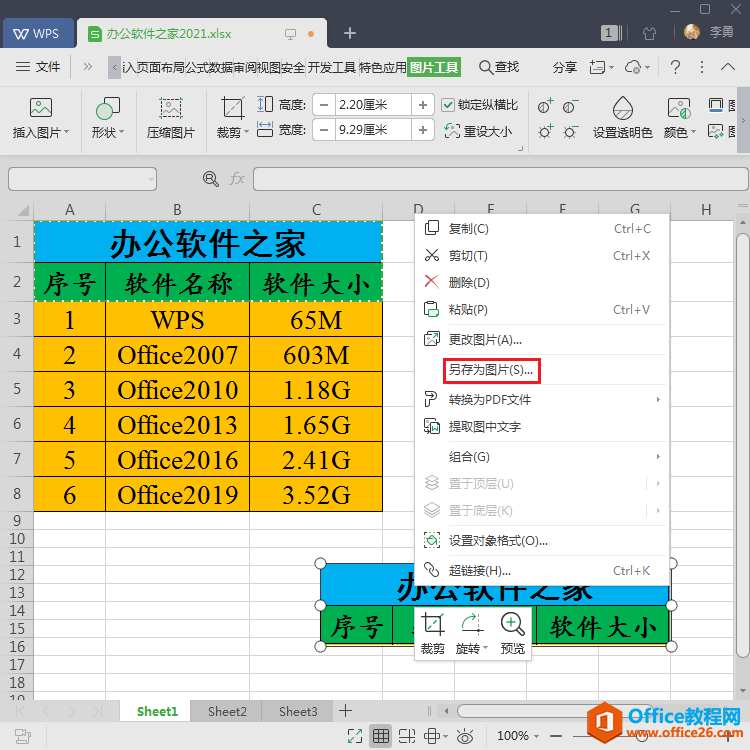Screen dimensions: 750x750
Task: Toggle Lock Aspect Ratio (锁定纵横比) checkbox
Action: point(447,105)
